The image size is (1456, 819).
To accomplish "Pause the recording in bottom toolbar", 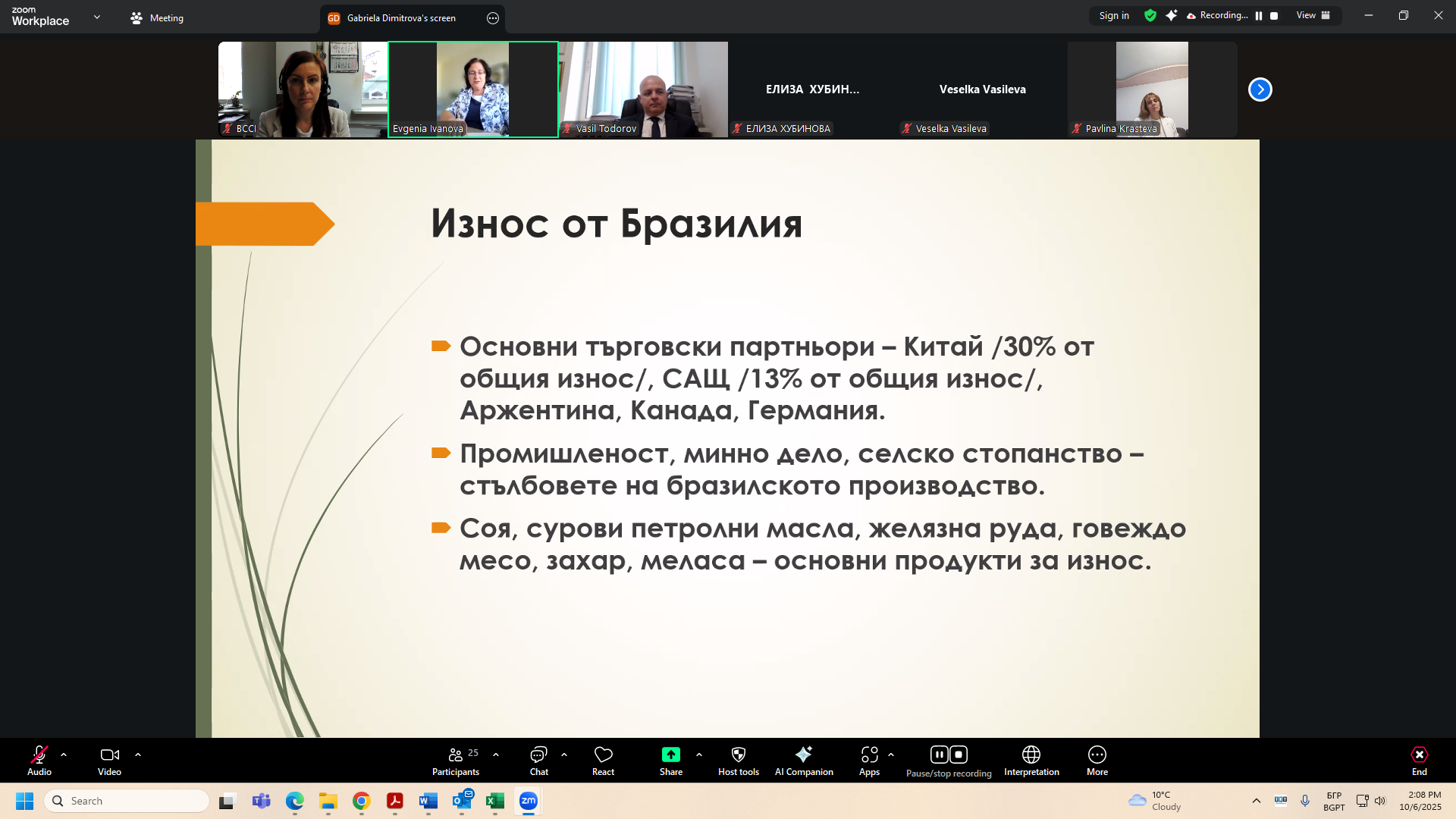I will point(939,755).
